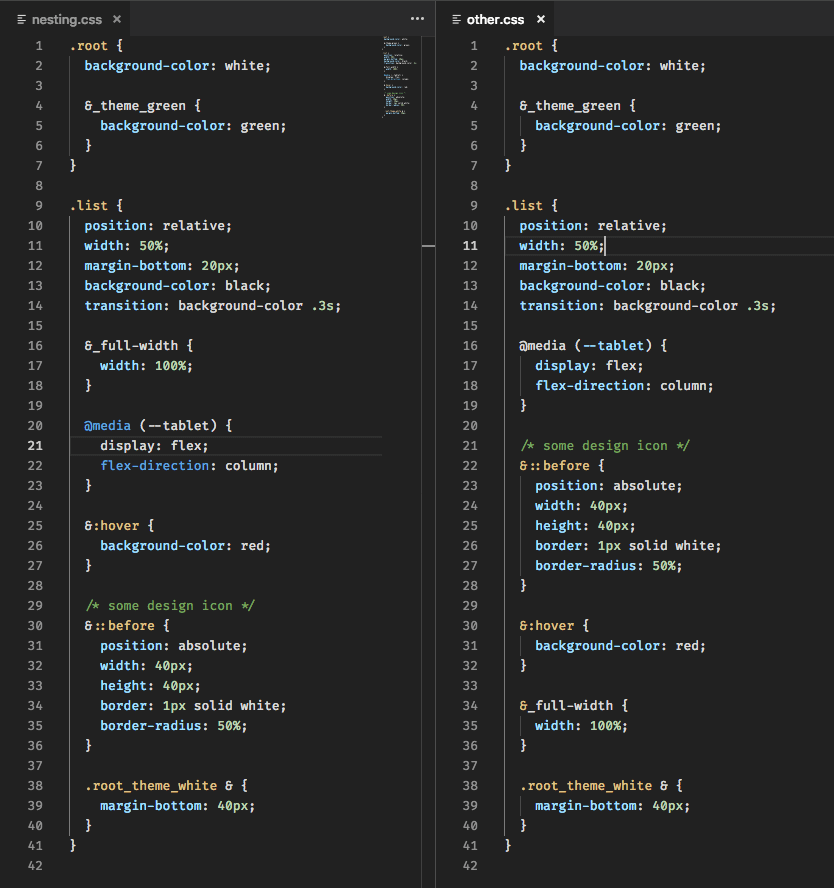The width and height of the screenshot is (834, 888).
Task: Click '.root {' on line 1 of nesting.css
Action: pyautogui.click(x=96, y=46)
